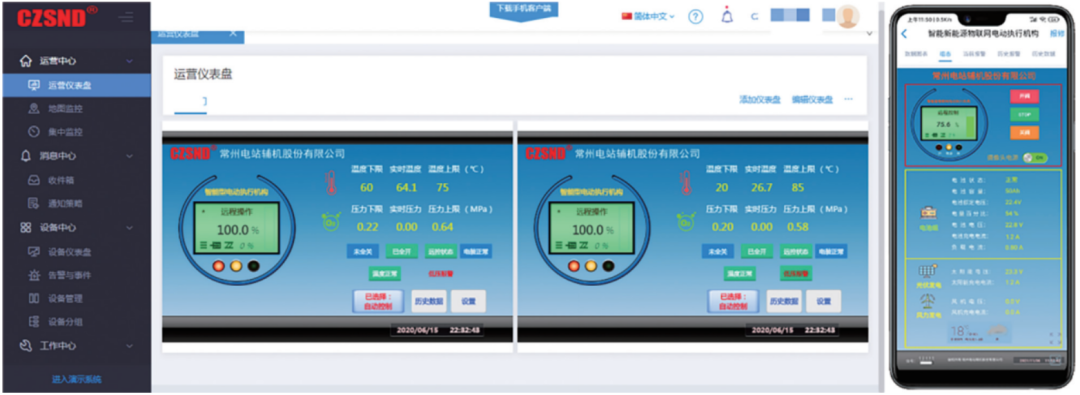Click the grid icon beside 设备中心
The height and width of the screenshot is (395, 1080).
pyautogui.click(x=26, y=227)
